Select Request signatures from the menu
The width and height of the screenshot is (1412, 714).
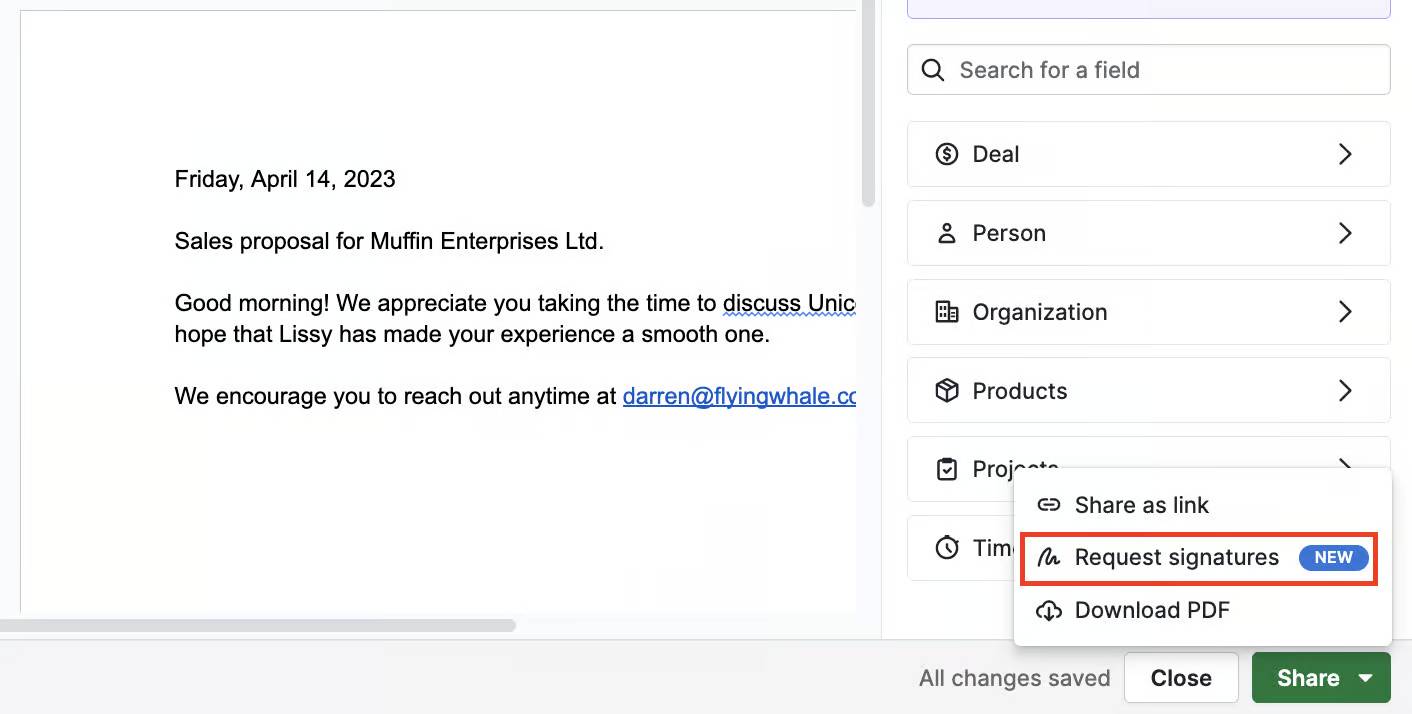pyautogui.click(x=1176, y=557)
